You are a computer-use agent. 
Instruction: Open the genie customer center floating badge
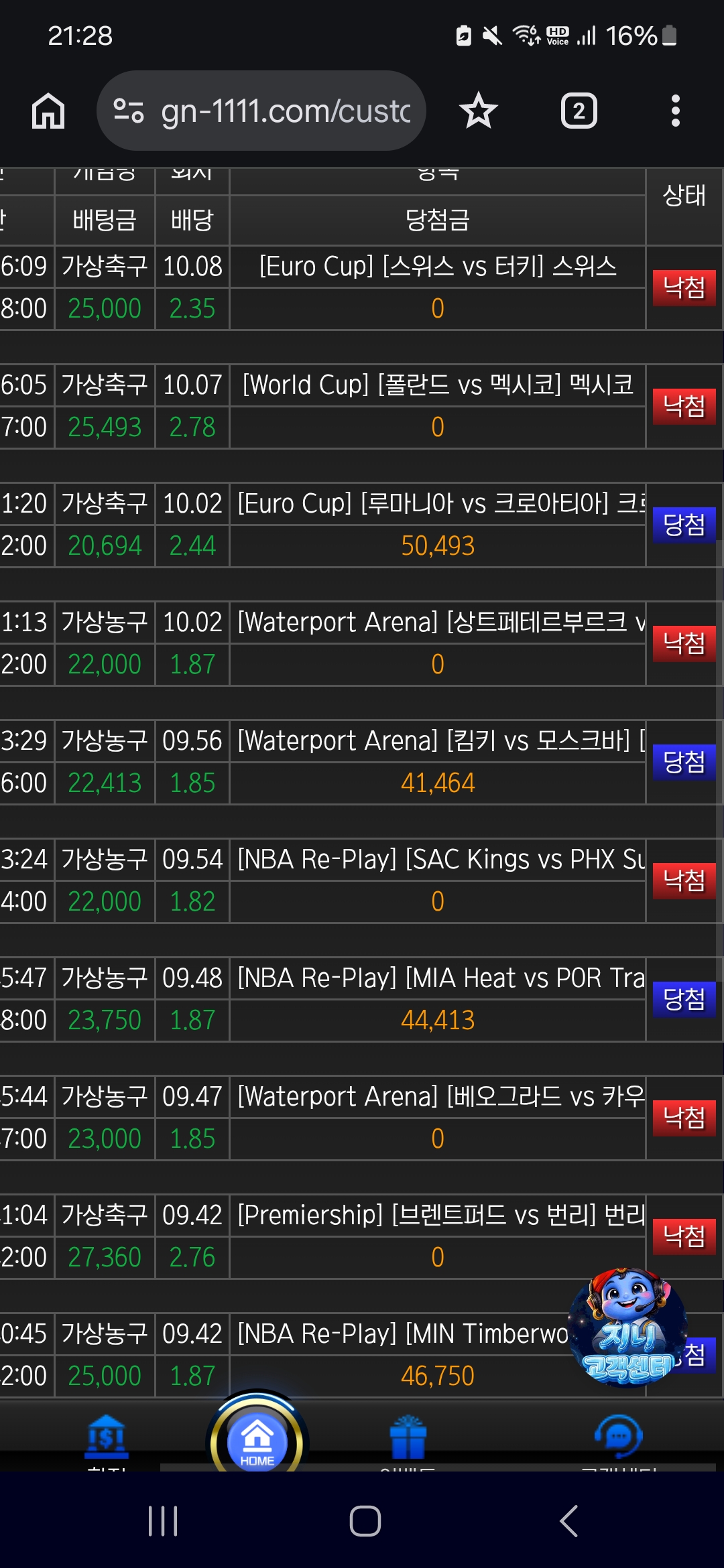click(x=627, y=1327)
